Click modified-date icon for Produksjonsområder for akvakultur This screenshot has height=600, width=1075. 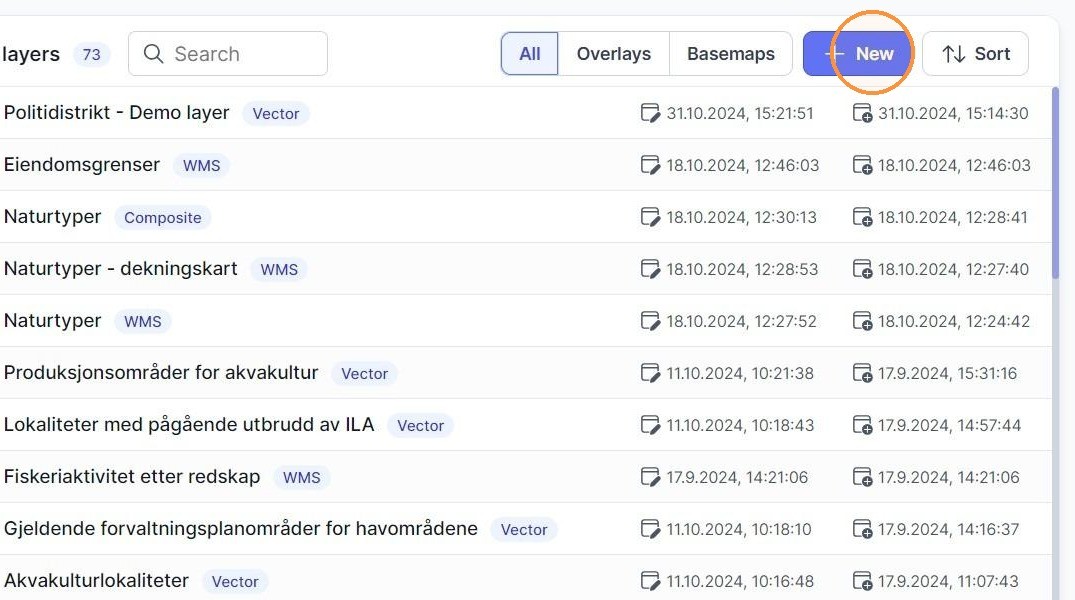tap(650, 373)
